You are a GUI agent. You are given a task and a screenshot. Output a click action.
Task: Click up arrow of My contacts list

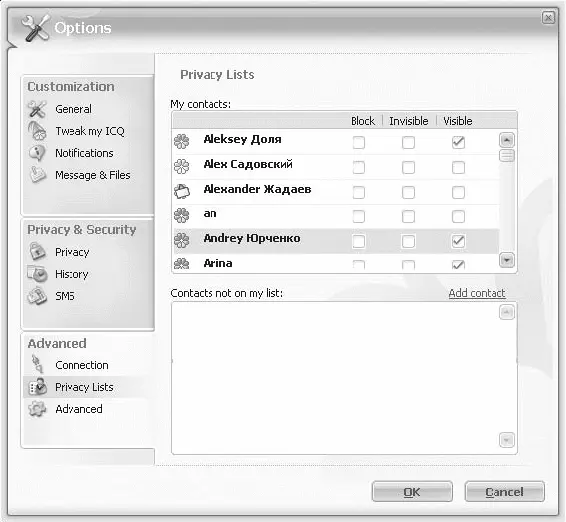(506, 140)
